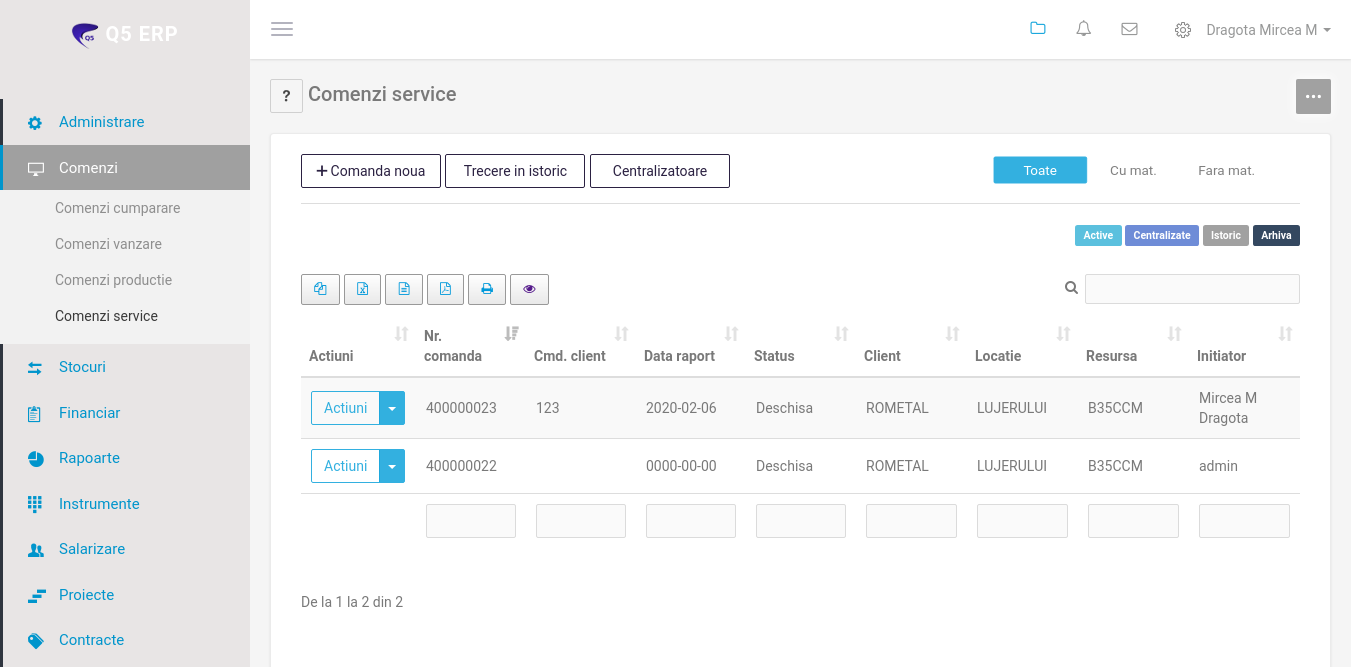Export the table to PDF
1351x667 pixels.
pos(445,289)
